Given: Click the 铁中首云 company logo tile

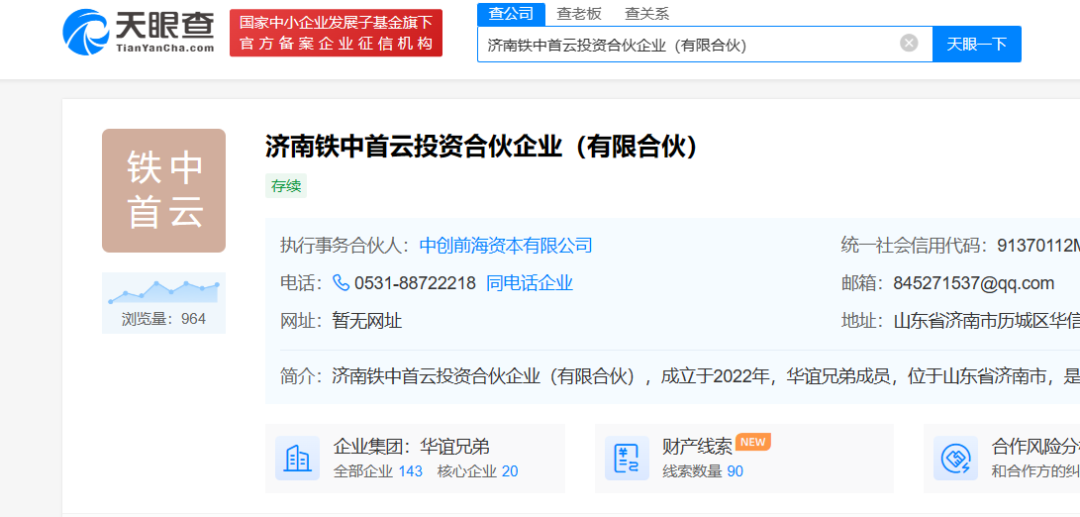Looking at the screenshot, I should coord(164,191).
